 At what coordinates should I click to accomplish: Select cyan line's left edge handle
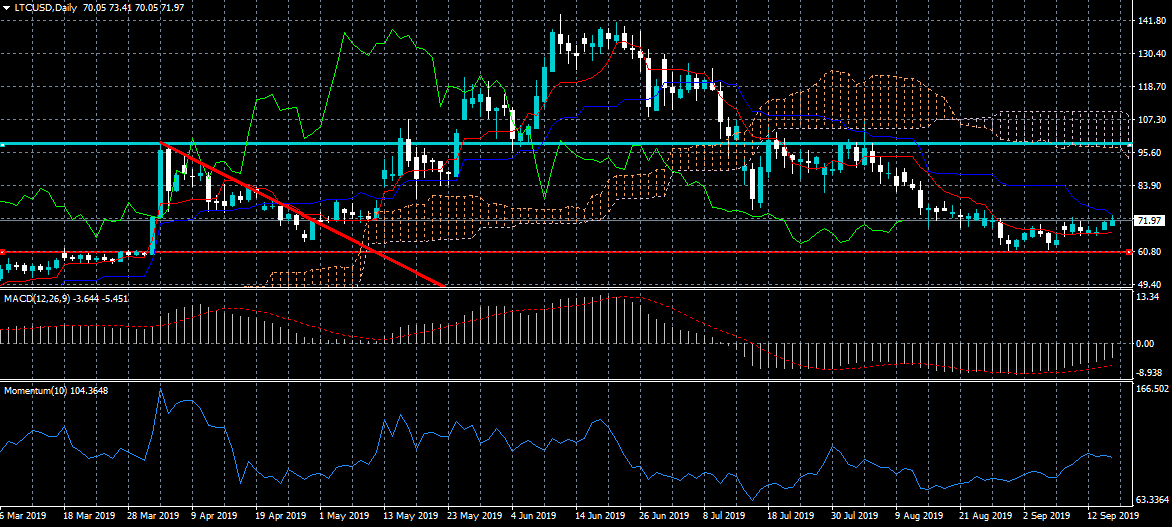tap(3, 144)
